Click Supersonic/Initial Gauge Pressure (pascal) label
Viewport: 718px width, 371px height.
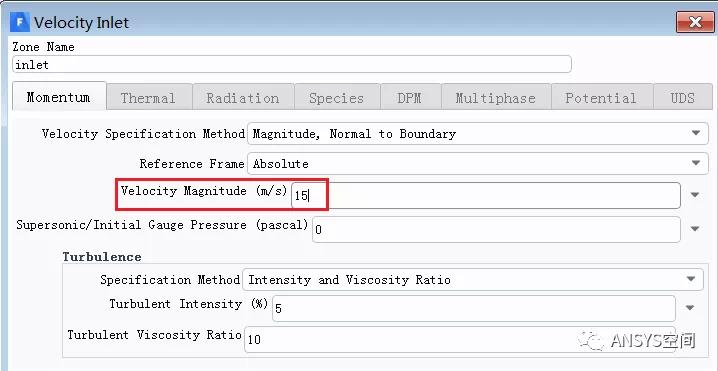coord(163,225)
